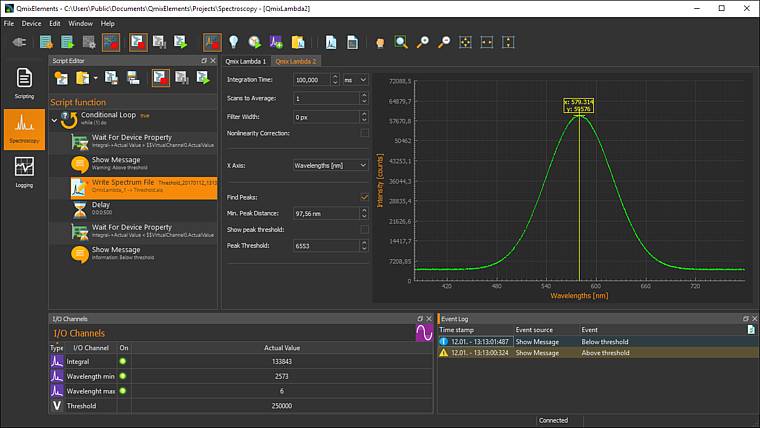Screen dimensions: 760x428
Task: Click the vertical fit axis icon
Action: click(x=508, y=42)
